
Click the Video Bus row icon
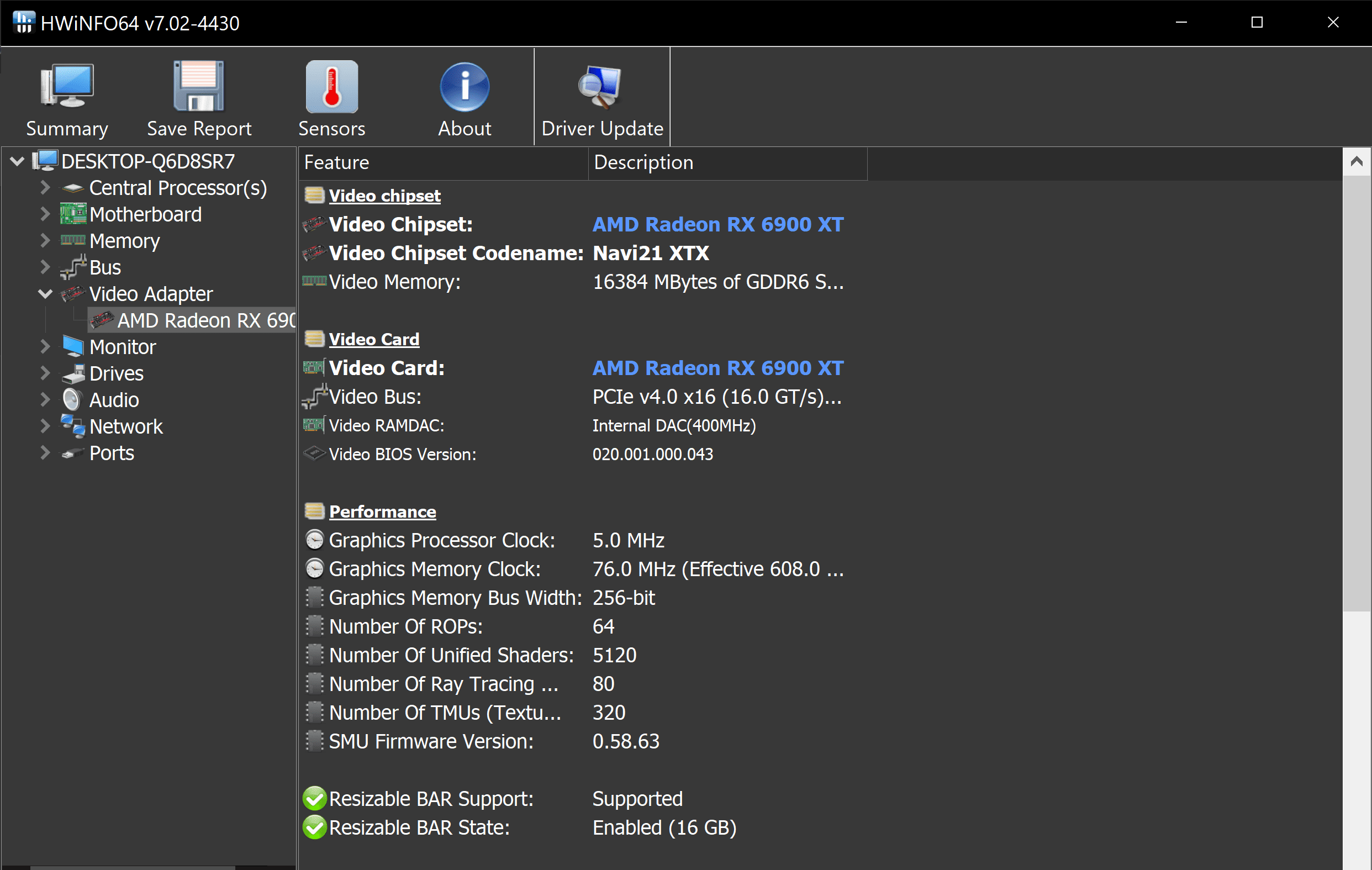(314, 397)
